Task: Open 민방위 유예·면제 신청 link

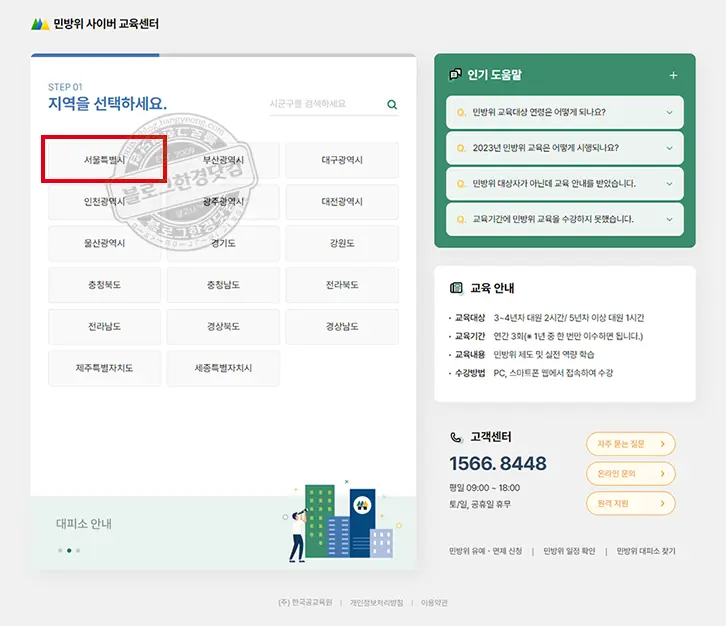Action: pos(486,551)
